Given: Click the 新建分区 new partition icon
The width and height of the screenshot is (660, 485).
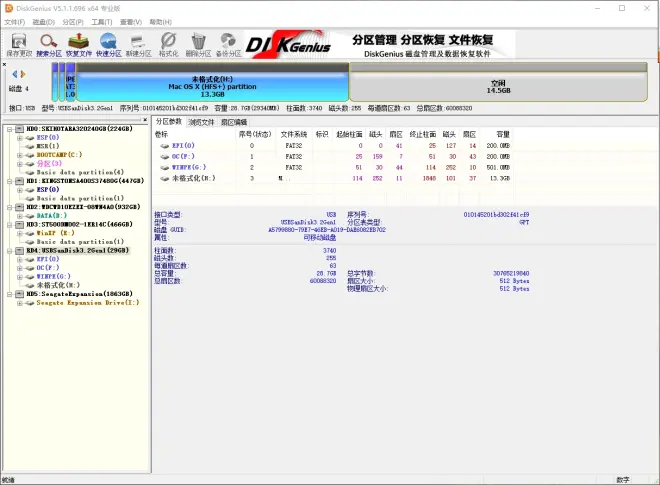Looking at the screenshot, I should point(138,45).
